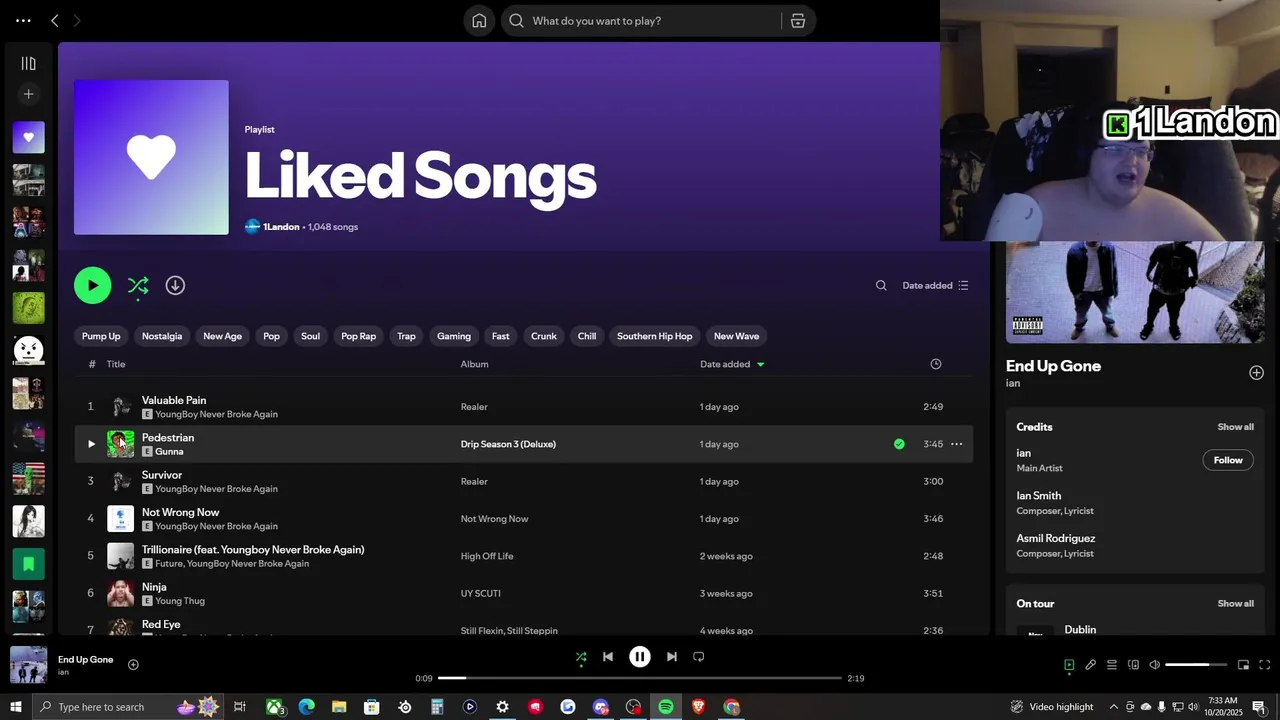
Task: Play the Pedestrian track row button
Action: (x=91, y=444)
